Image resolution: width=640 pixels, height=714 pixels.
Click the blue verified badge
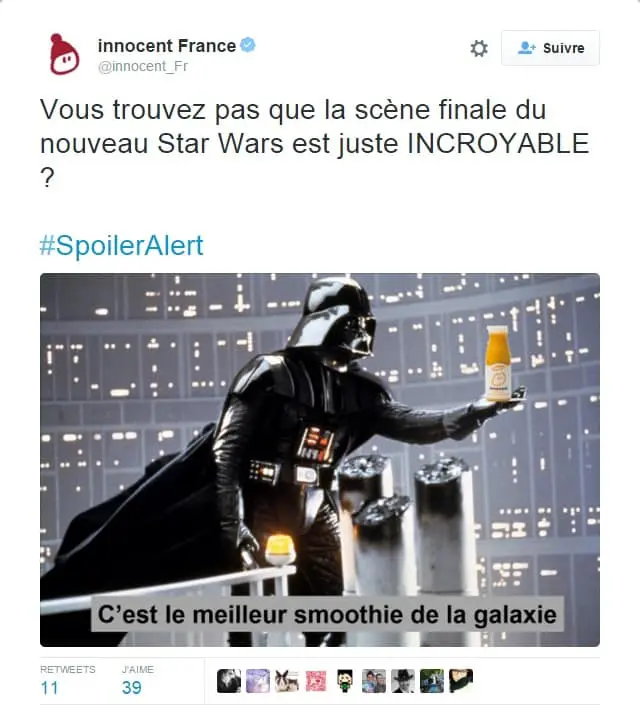[x=248, y=45]
